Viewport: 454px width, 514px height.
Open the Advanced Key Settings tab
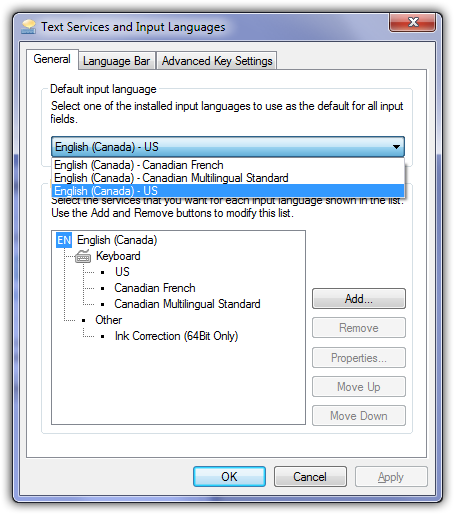tap(217, 61)
